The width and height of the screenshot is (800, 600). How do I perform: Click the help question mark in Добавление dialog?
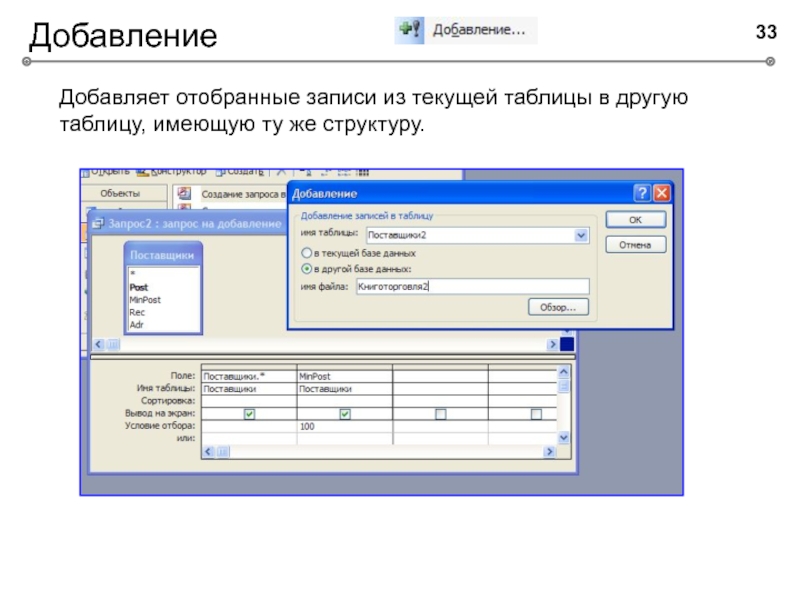(x=642, y=193)
